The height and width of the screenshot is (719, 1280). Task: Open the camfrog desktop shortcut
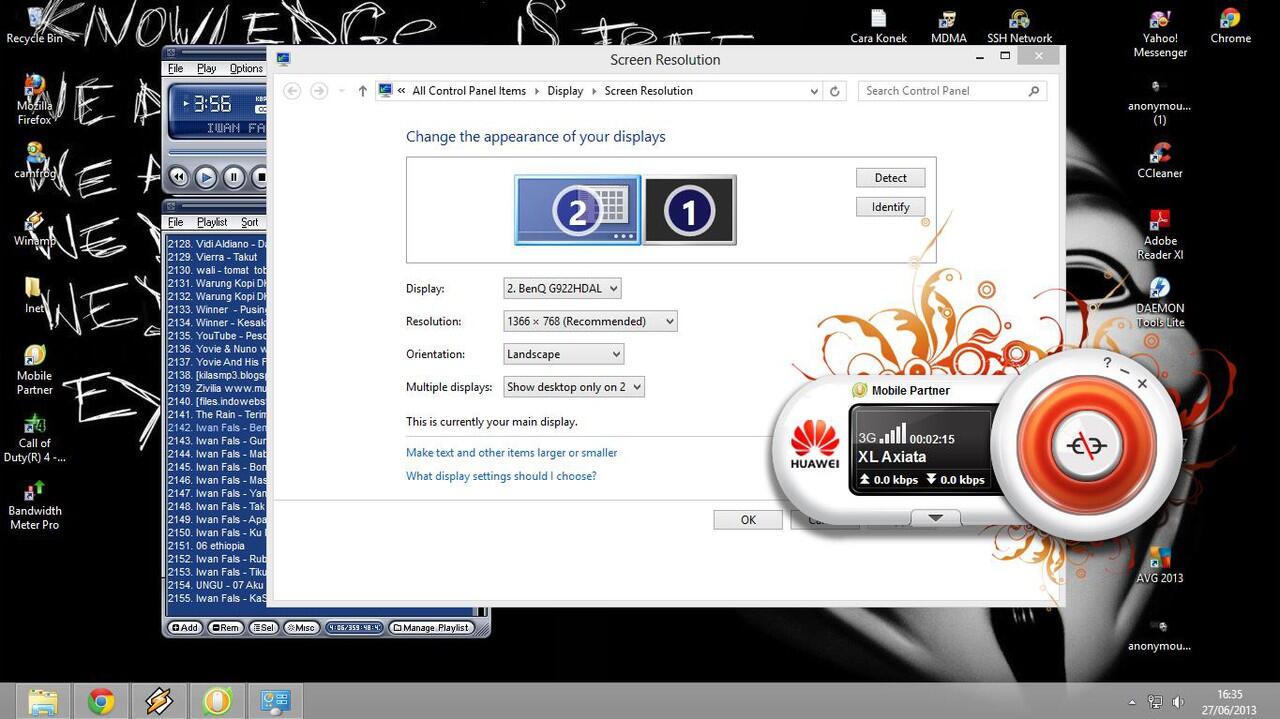(x=34, y=159)
